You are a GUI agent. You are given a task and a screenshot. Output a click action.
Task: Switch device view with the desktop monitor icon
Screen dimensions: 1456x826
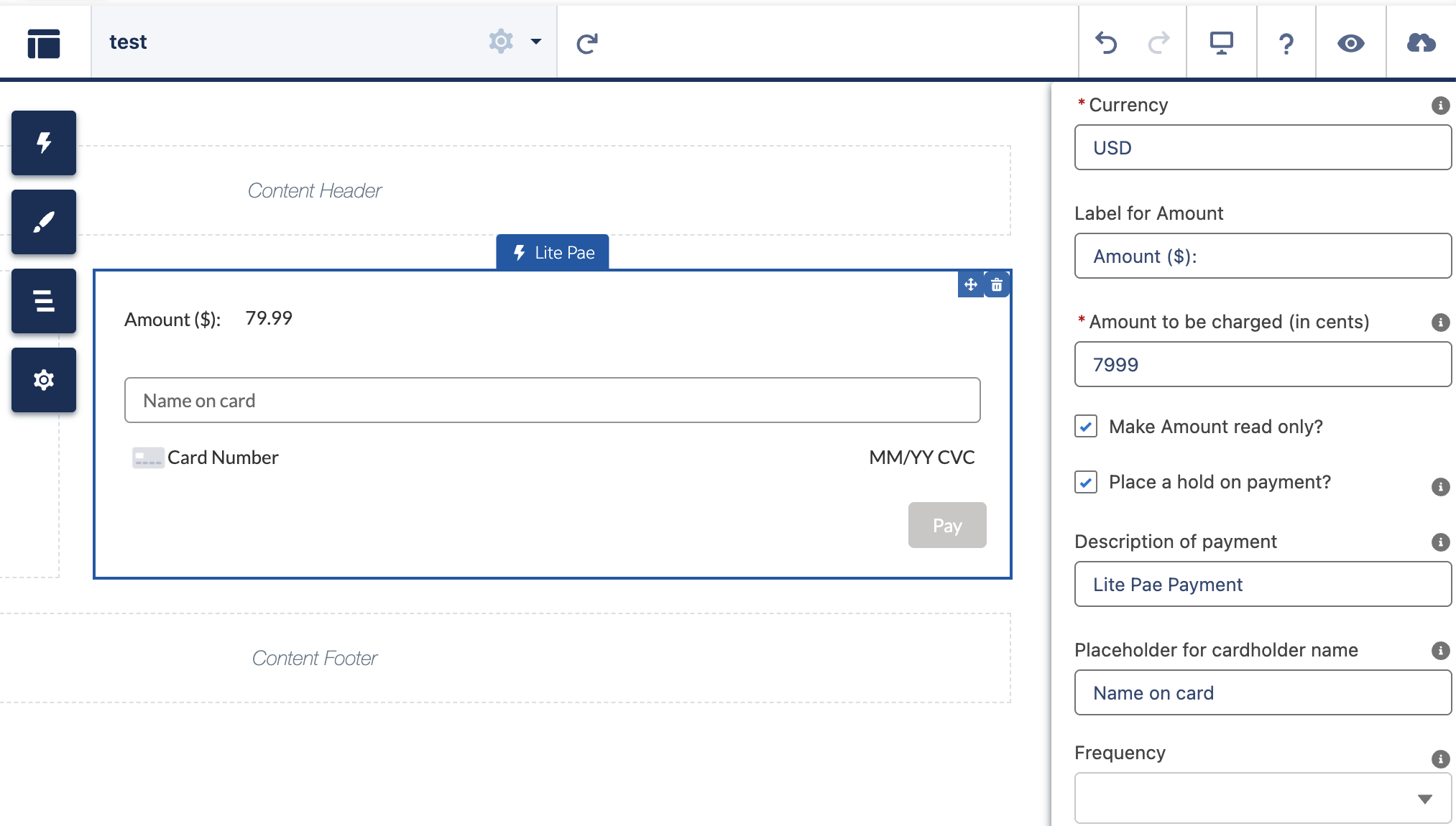click(x=1221, y=43)
